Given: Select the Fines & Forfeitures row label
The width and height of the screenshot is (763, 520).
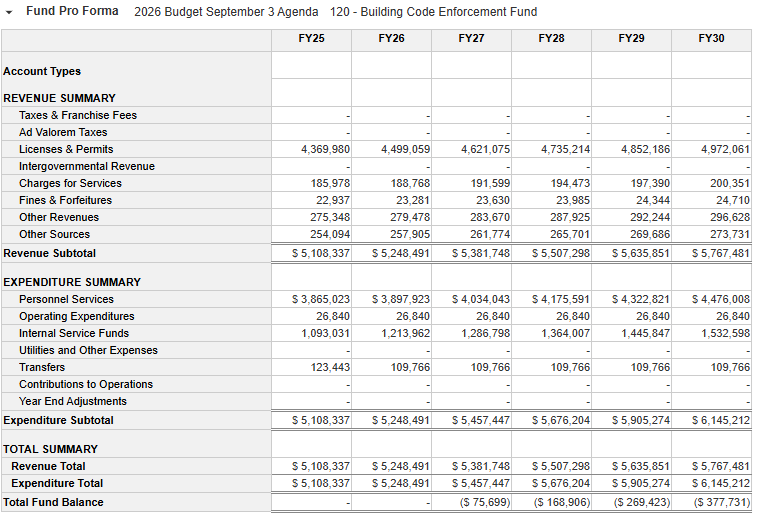Looking at the screenshot, I should click(65, 200).
